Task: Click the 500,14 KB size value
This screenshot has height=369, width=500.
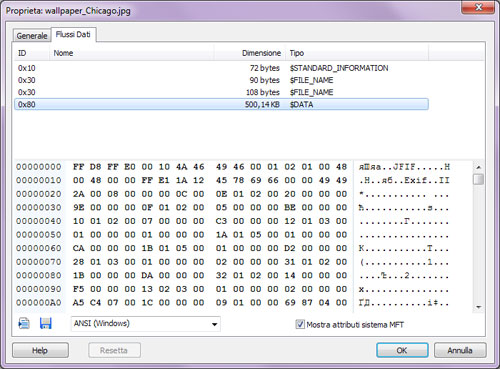Action: (262, 105)
